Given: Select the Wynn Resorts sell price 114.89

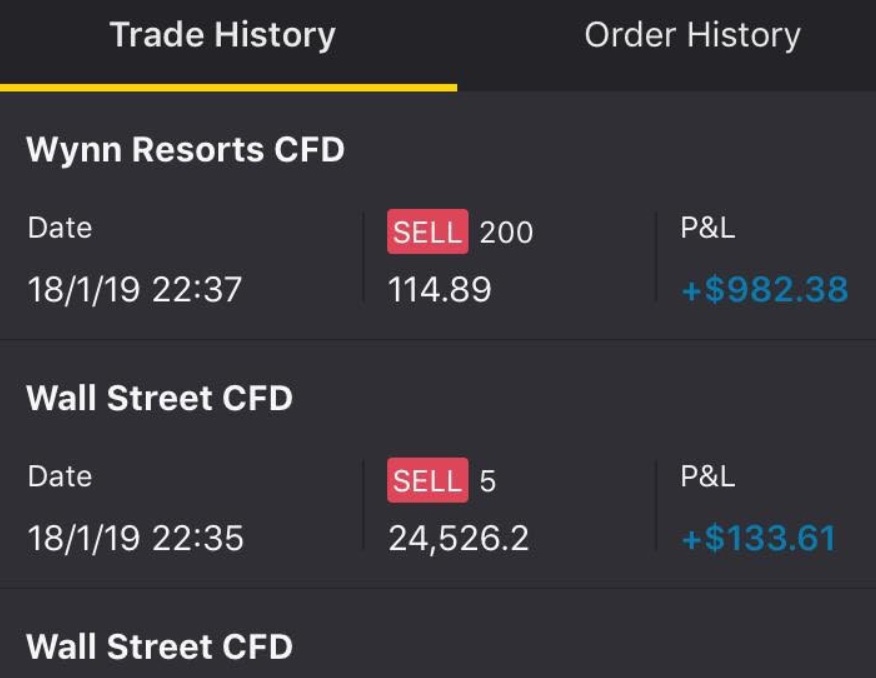Looking at the screenshot, I should [440, 290].
